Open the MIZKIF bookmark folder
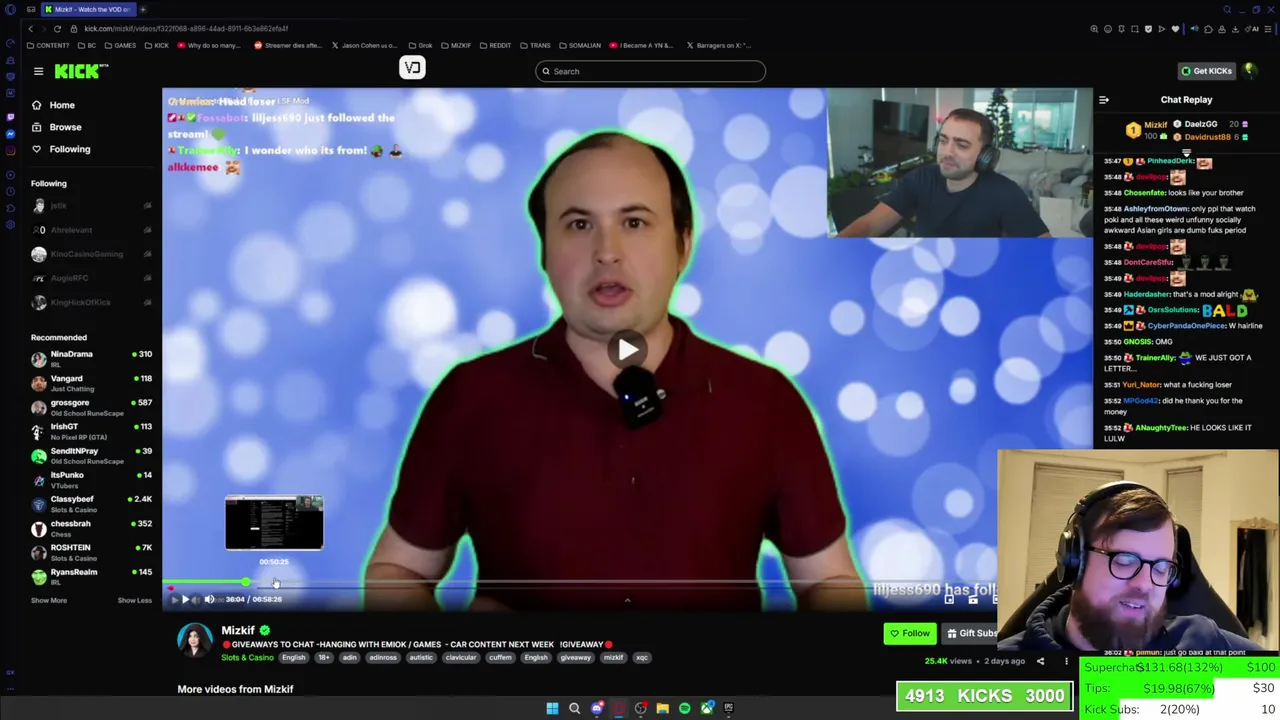 click(x=456, y=45)
